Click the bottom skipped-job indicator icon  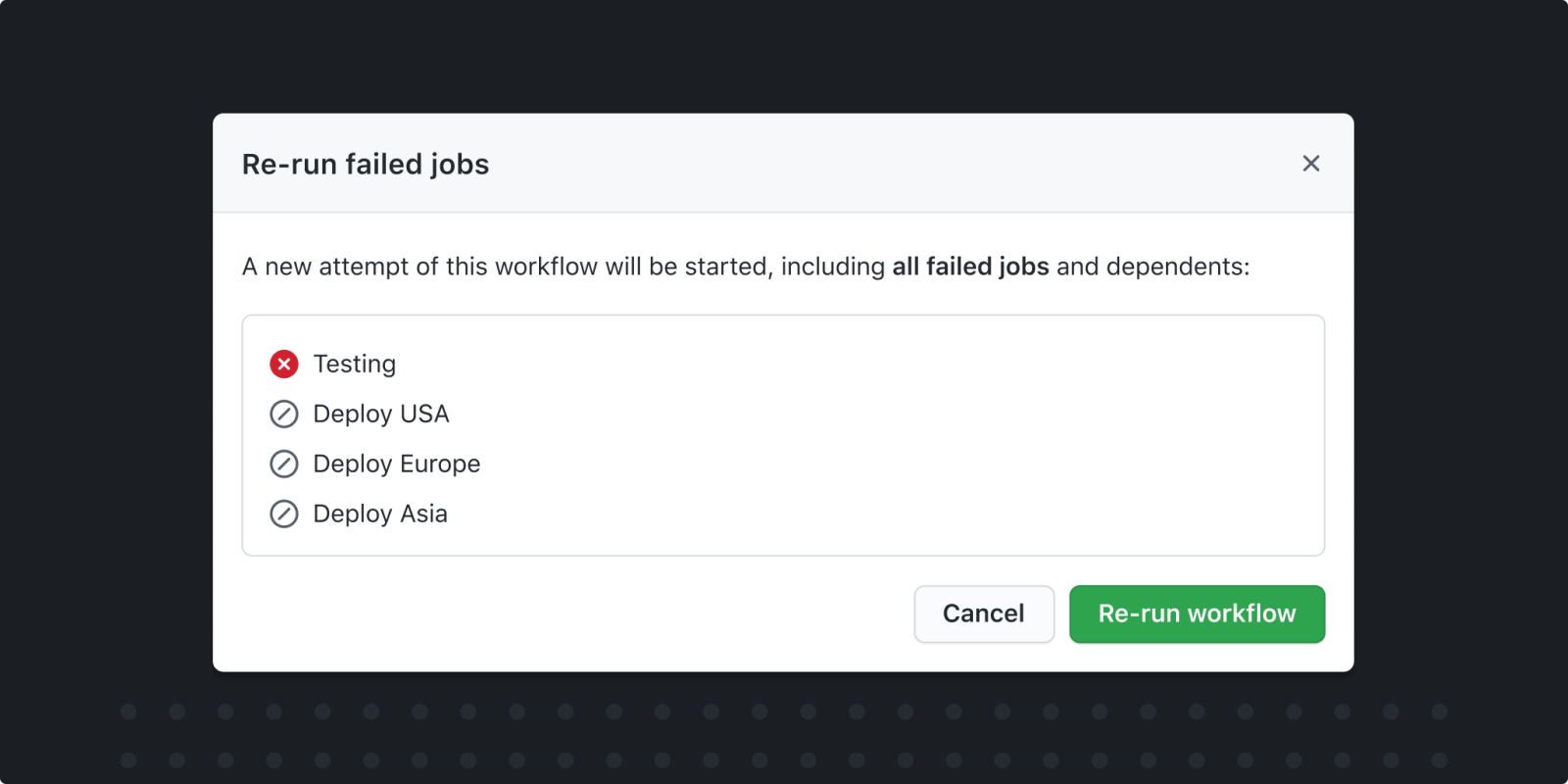click(283, 514)
